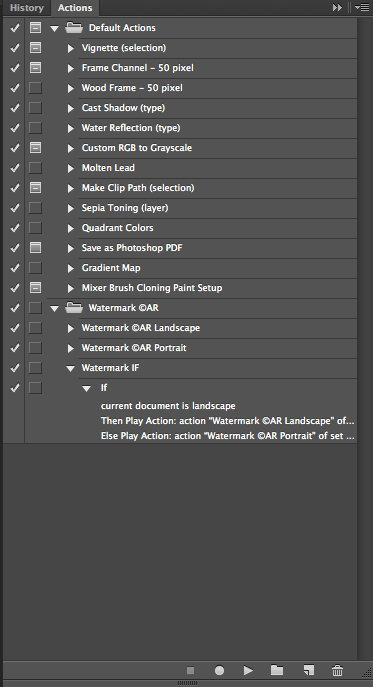Select the Gradient Map action name
The width and height of the screenshot is (373, 687).
111,268
